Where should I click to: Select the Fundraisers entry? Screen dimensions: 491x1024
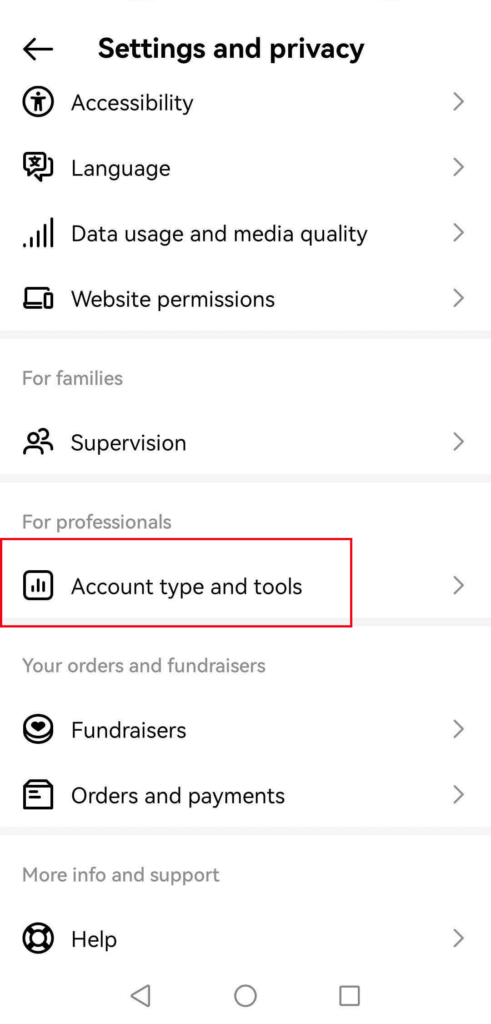pos(246,729)
